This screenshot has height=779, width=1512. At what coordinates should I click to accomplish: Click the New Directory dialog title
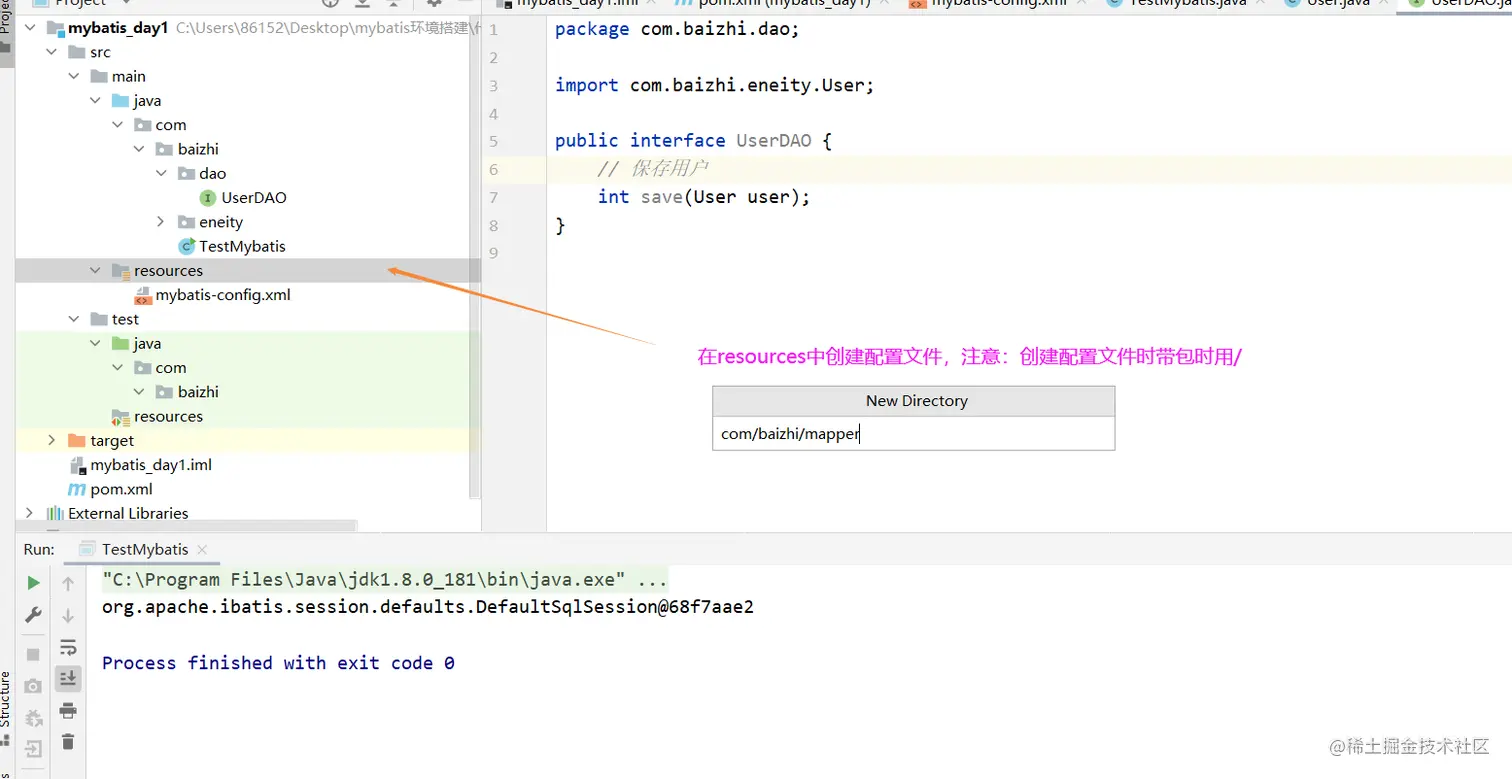[916, 401]
